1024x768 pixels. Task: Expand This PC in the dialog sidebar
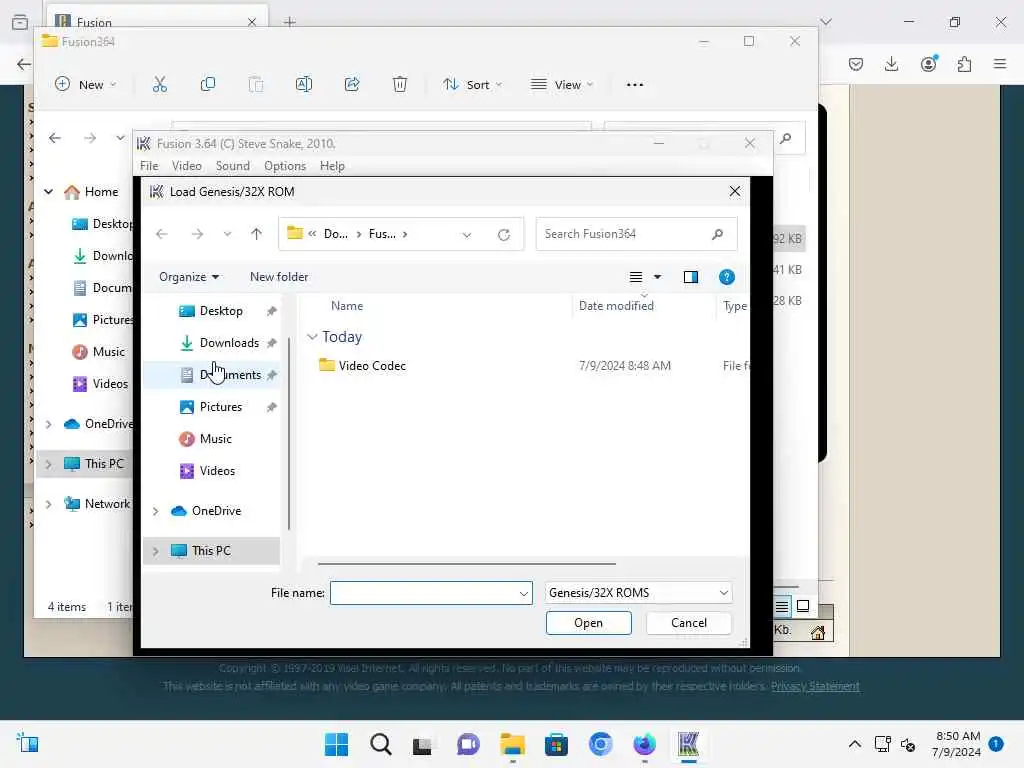tap(155, 551)
